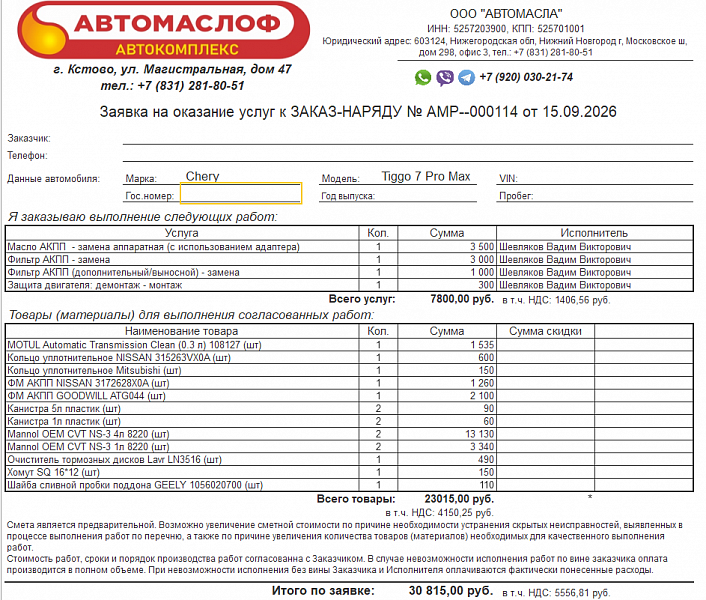This screenshot has height=600, width=706.
Task: Click the Наименование товара column header
Action: (181, 331)
